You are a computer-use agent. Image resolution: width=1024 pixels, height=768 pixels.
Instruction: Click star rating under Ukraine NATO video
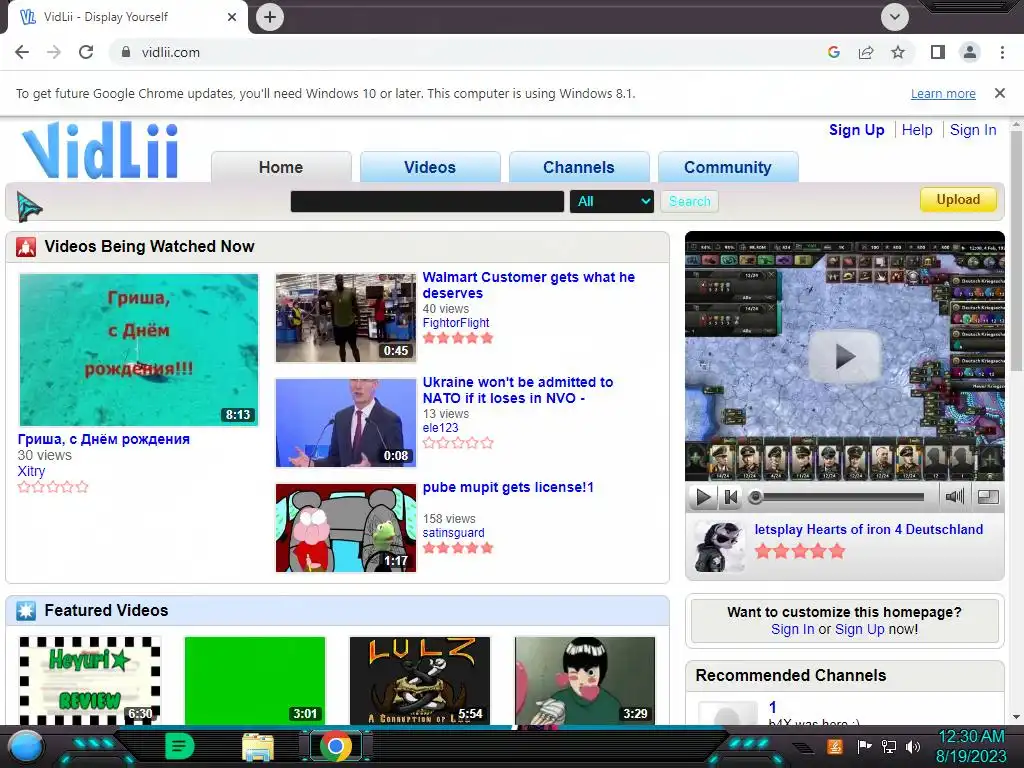tap(458, 443)
